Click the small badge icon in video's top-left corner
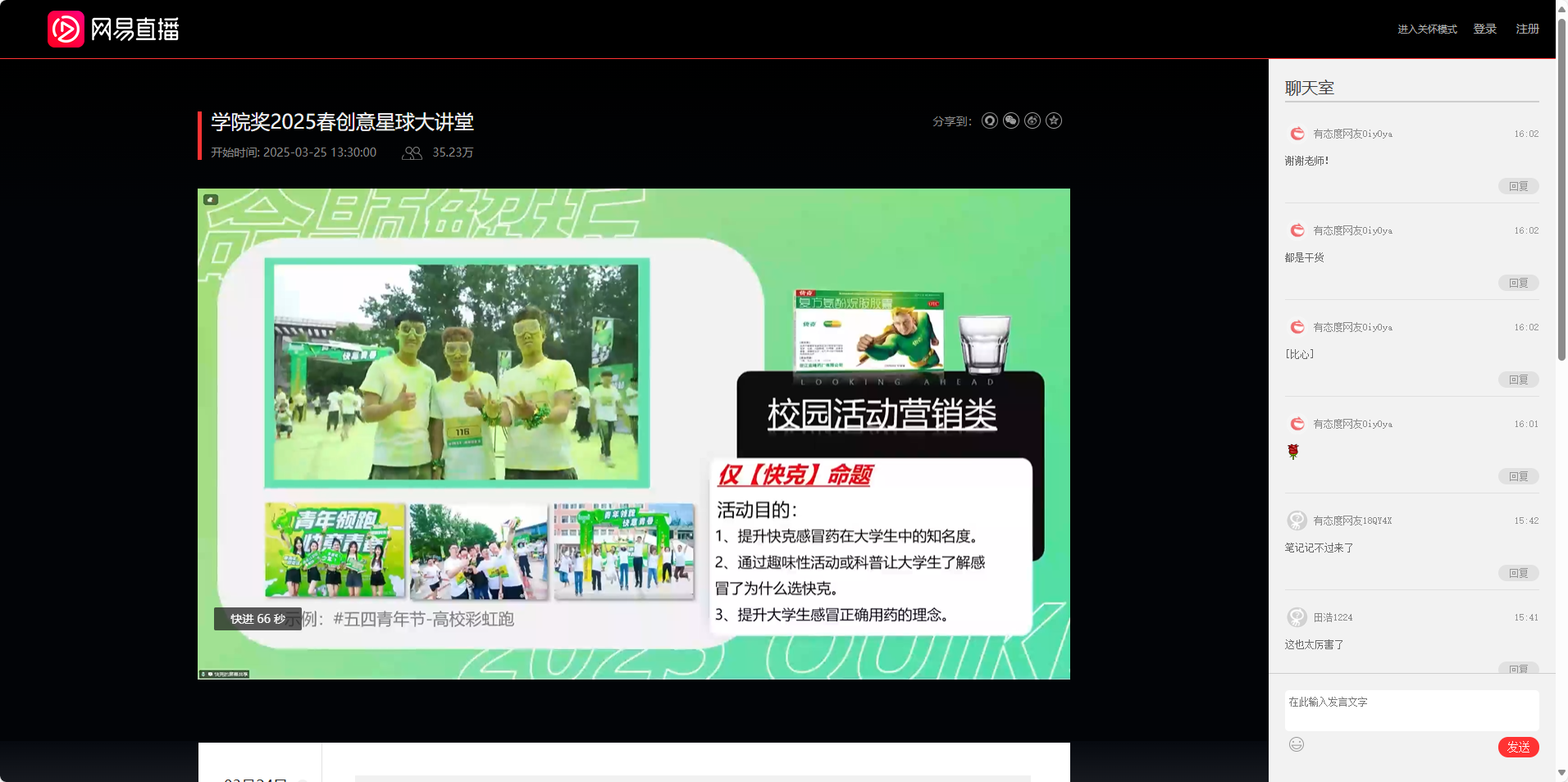This screenshot has height=782, width=1568. coord(211,199)
